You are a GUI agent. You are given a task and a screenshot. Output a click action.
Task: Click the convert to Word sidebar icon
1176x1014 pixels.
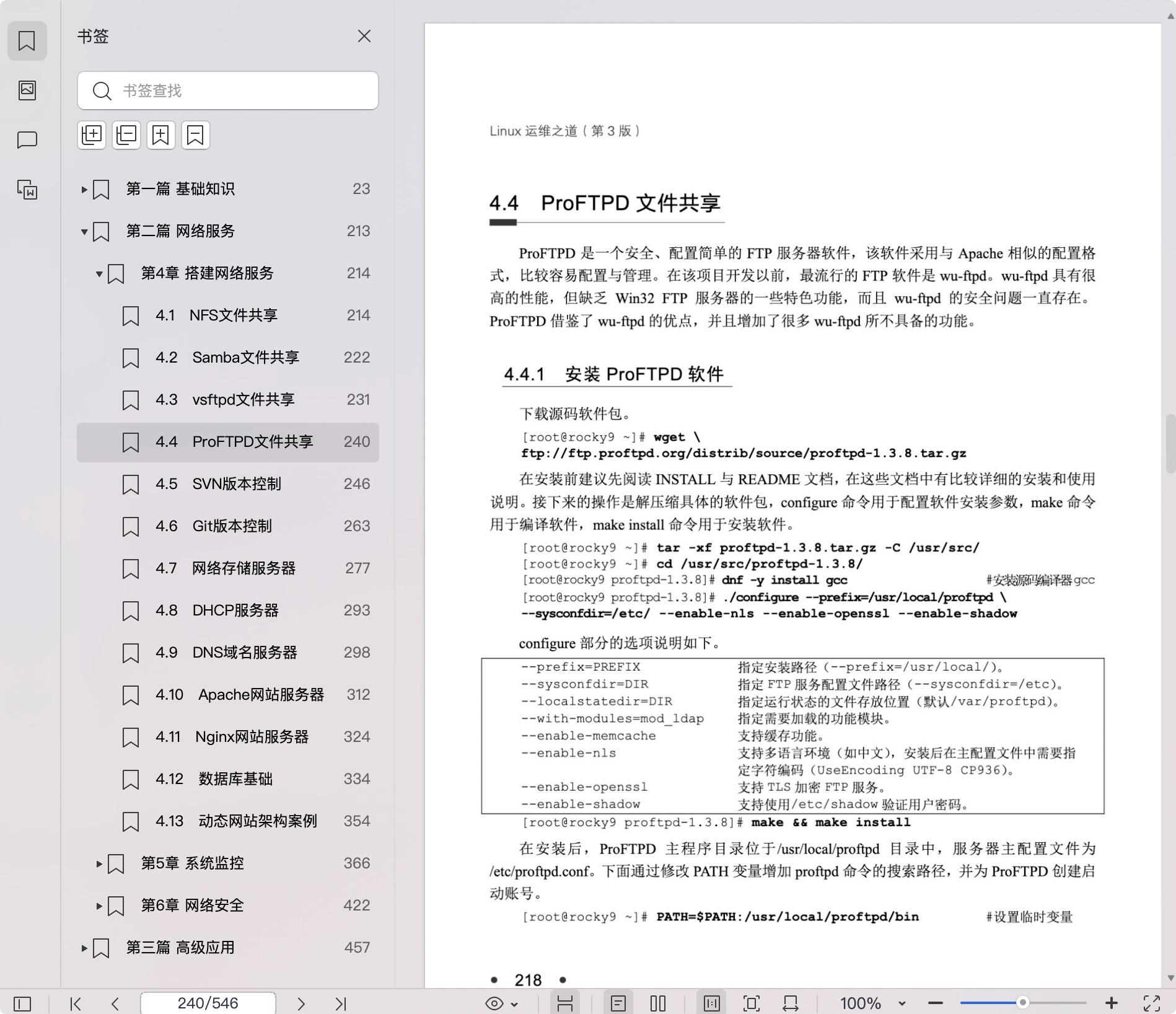27,190
